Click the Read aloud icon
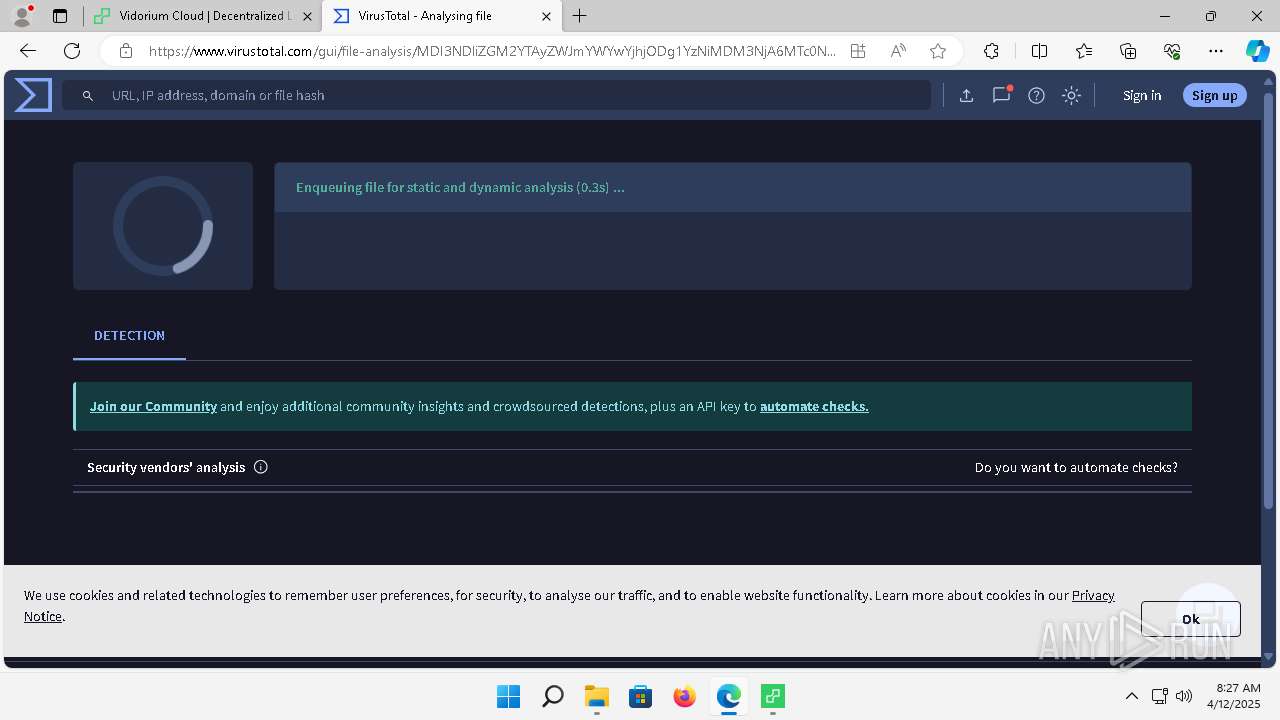Image resolution: width=1280 pixels, height=720 pixels. tap(898, 51)
